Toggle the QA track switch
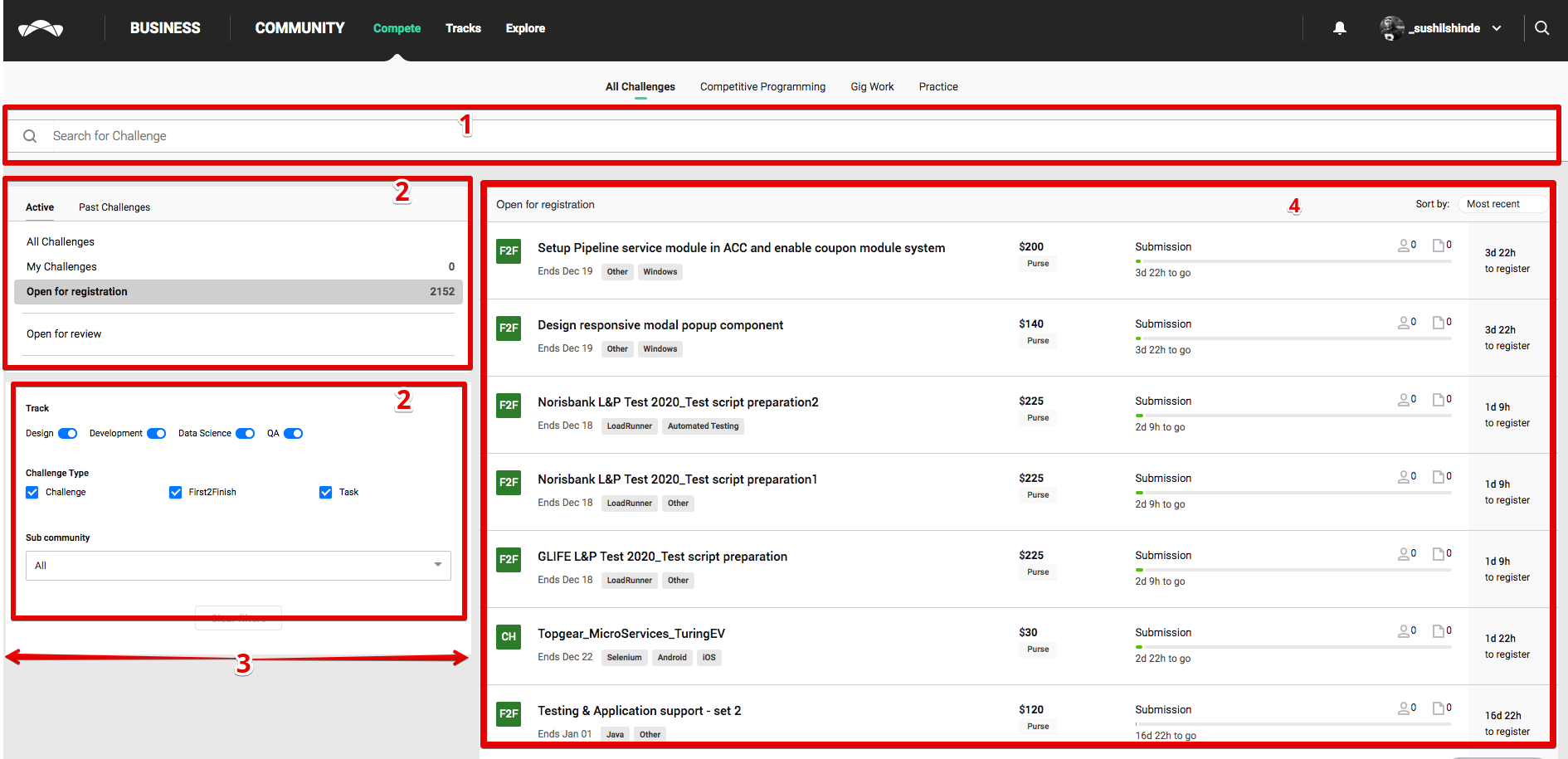 point(294,433)
